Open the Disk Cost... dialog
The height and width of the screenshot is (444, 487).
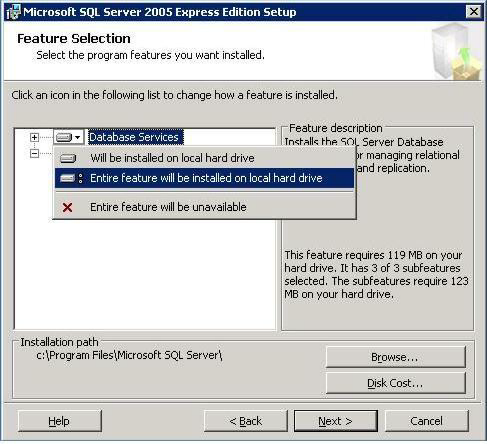395,383
